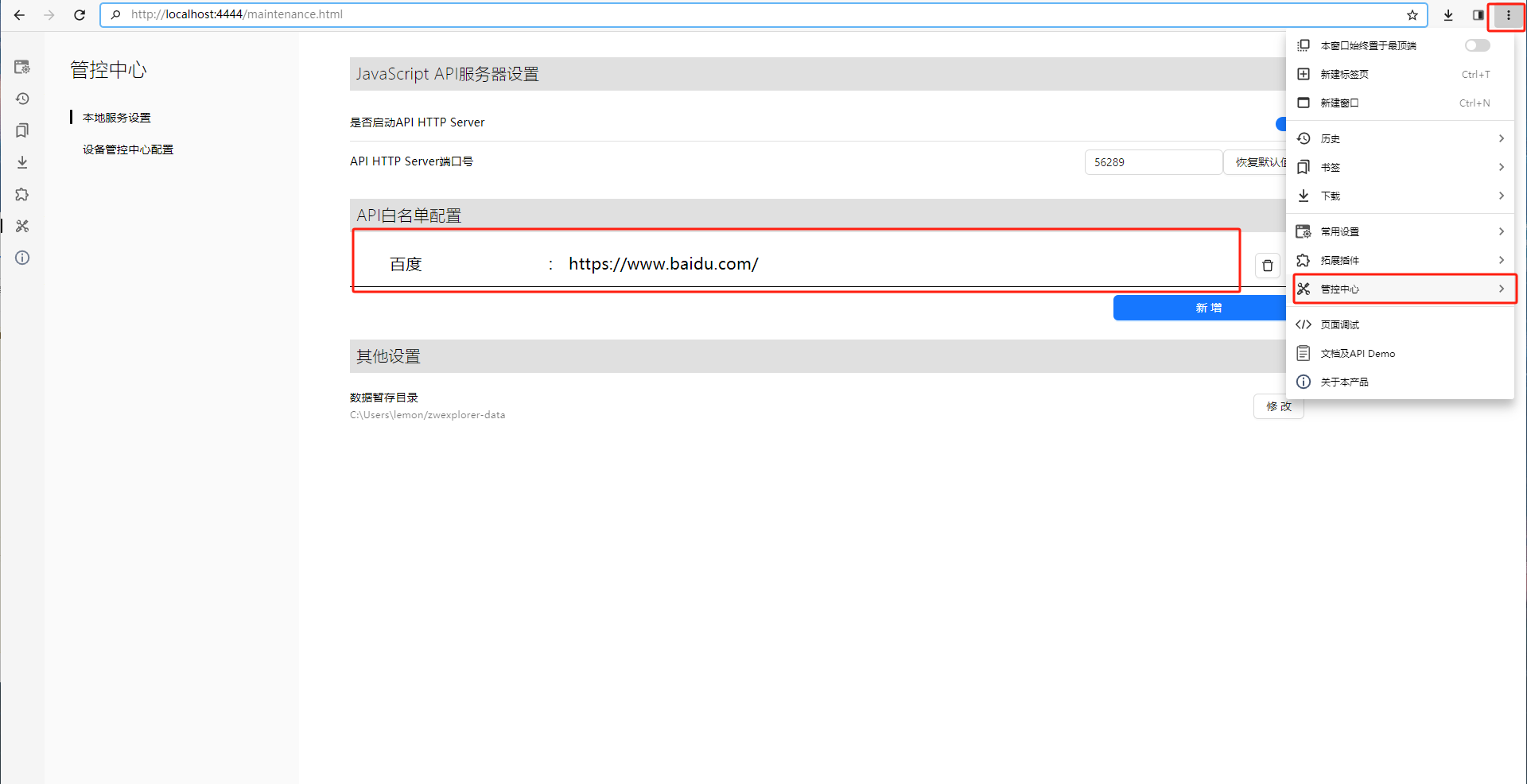Select 新建标签页 menu item
Screen dimensions: 1527x784
(x=1400, y=74)
